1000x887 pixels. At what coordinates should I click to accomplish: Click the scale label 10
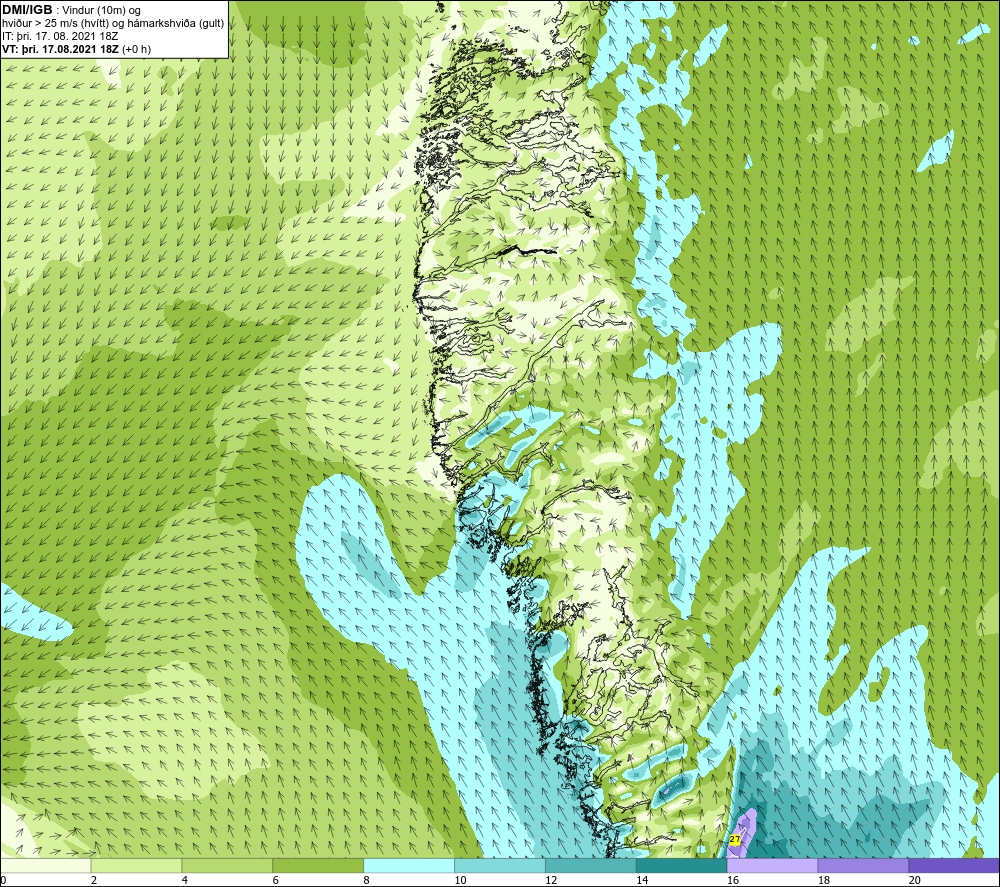[460, 881]
